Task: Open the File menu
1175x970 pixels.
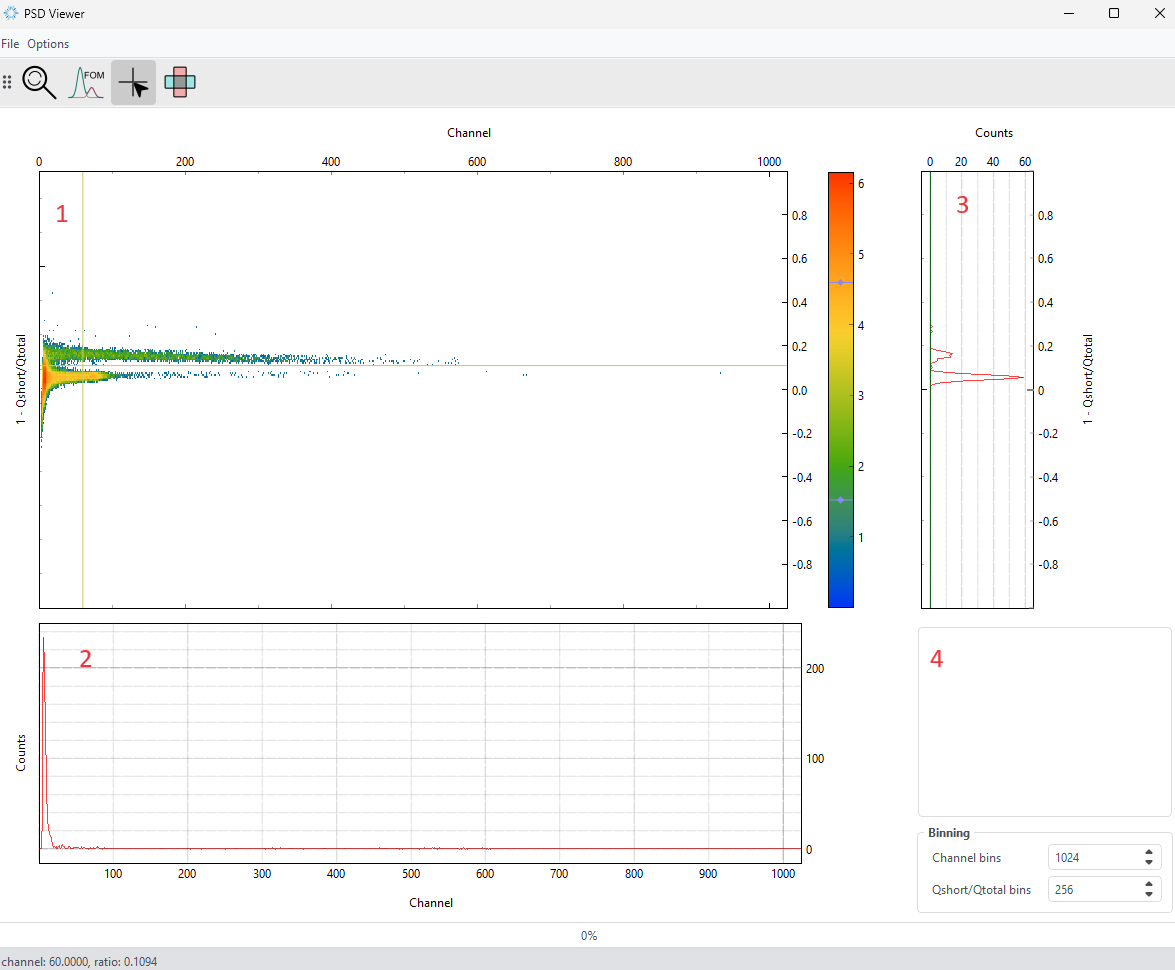Action: (x=10, y=44)
